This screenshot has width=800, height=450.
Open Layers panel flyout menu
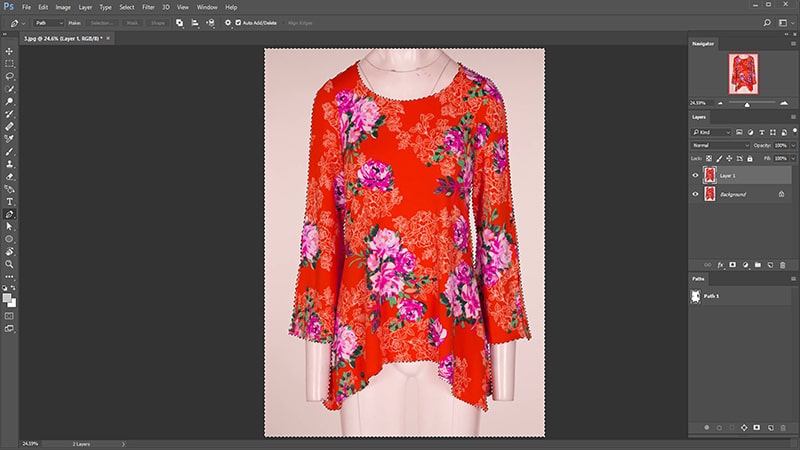coord(793,117)
